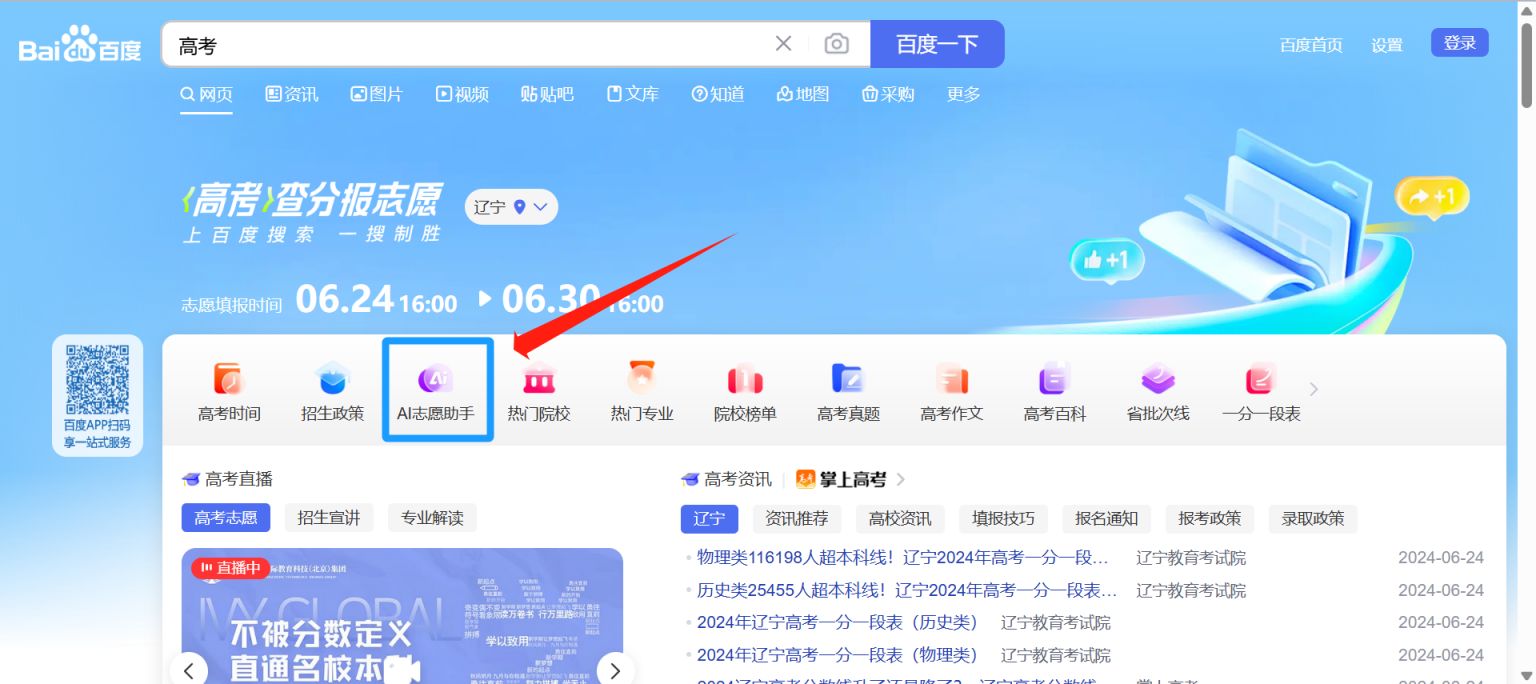Go to previous live broadcast slide

pos(189,670)
